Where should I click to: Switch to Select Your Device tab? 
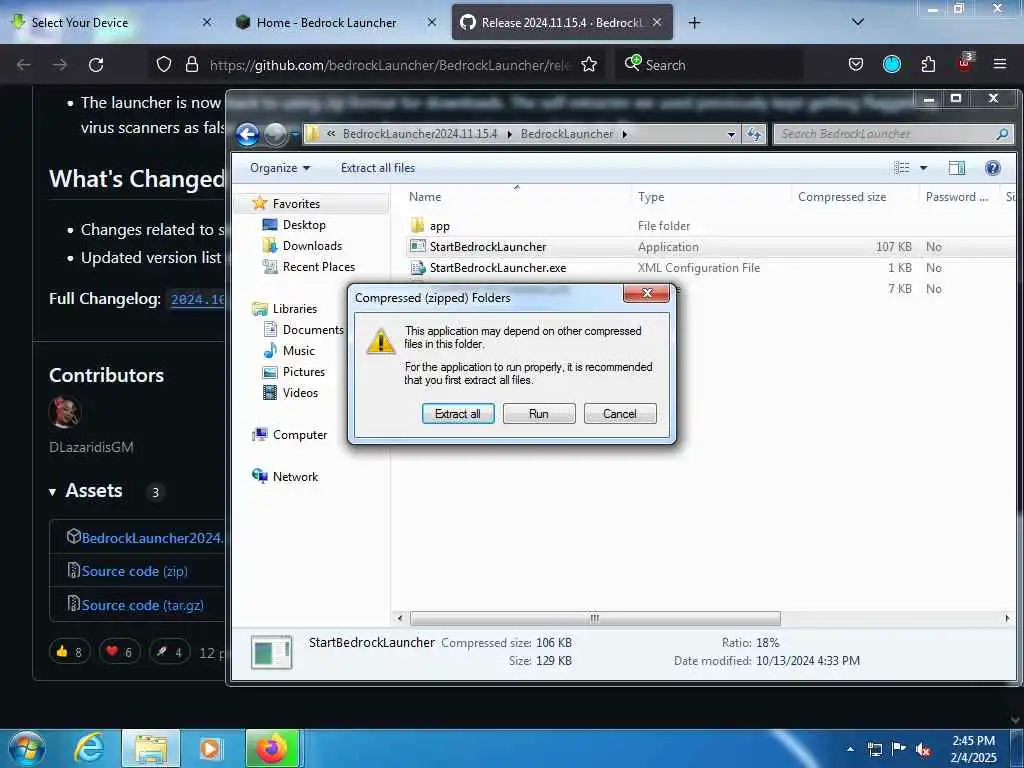coord(111,22)
